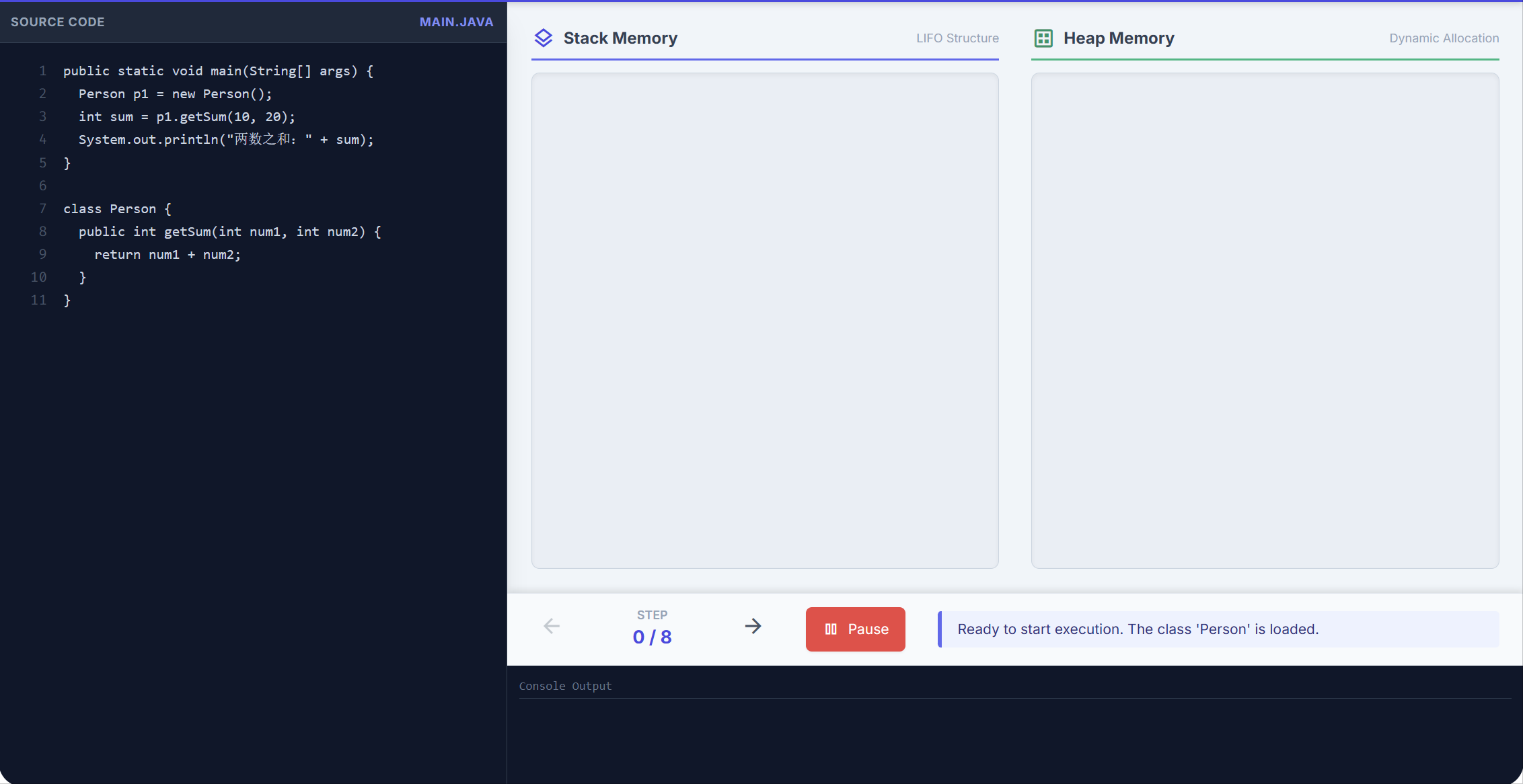Click the Heap Memory grid icon
Image resolution: width=1523 pixels, height=784 pixels.
1043,38
